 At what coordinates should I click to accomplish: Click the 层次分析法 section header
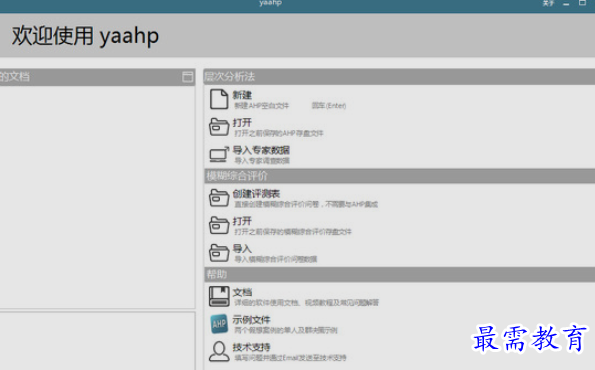point(399,77)
